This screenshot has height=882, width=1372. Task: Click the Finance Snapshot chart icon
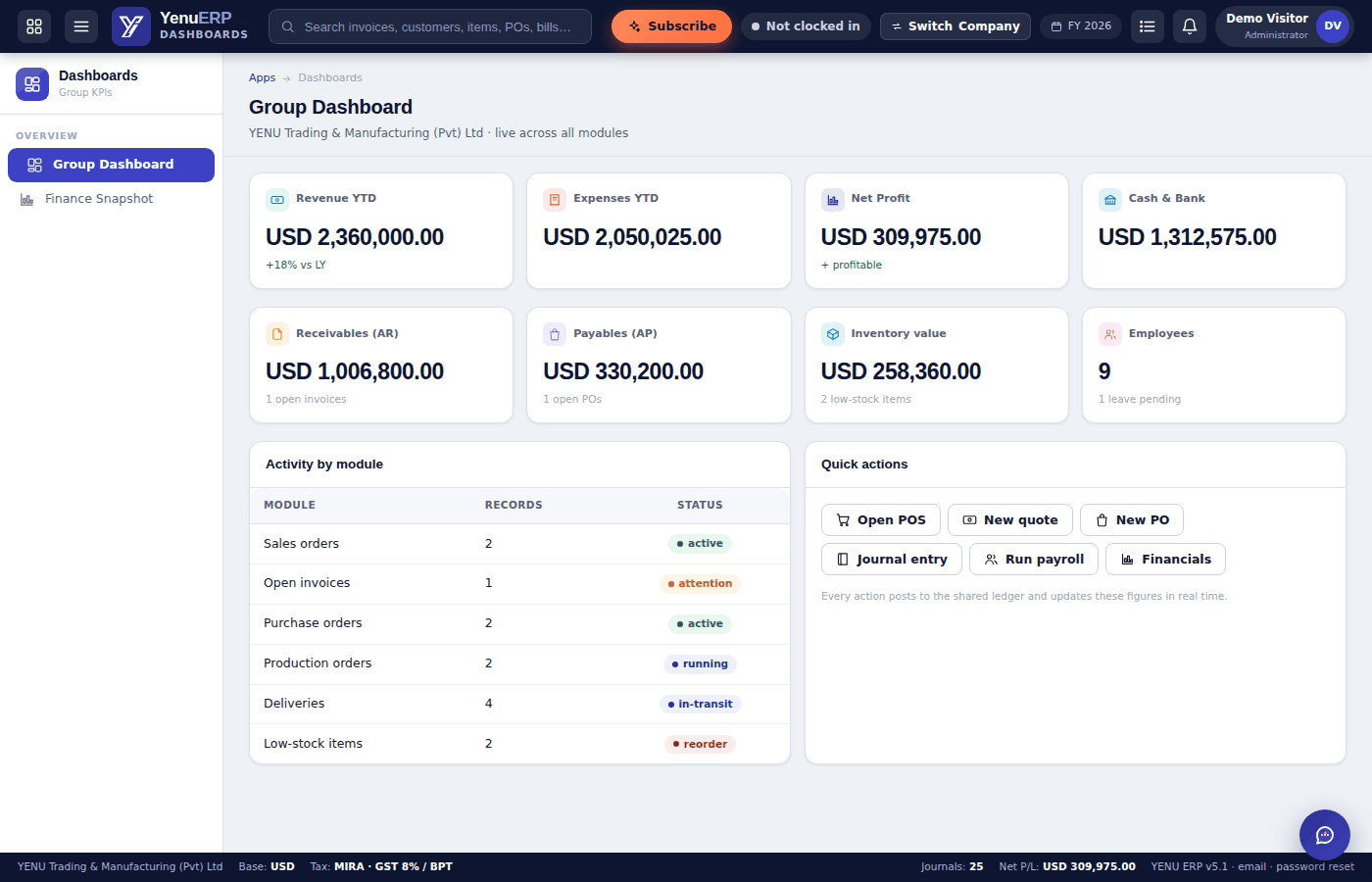pos(27,199)
